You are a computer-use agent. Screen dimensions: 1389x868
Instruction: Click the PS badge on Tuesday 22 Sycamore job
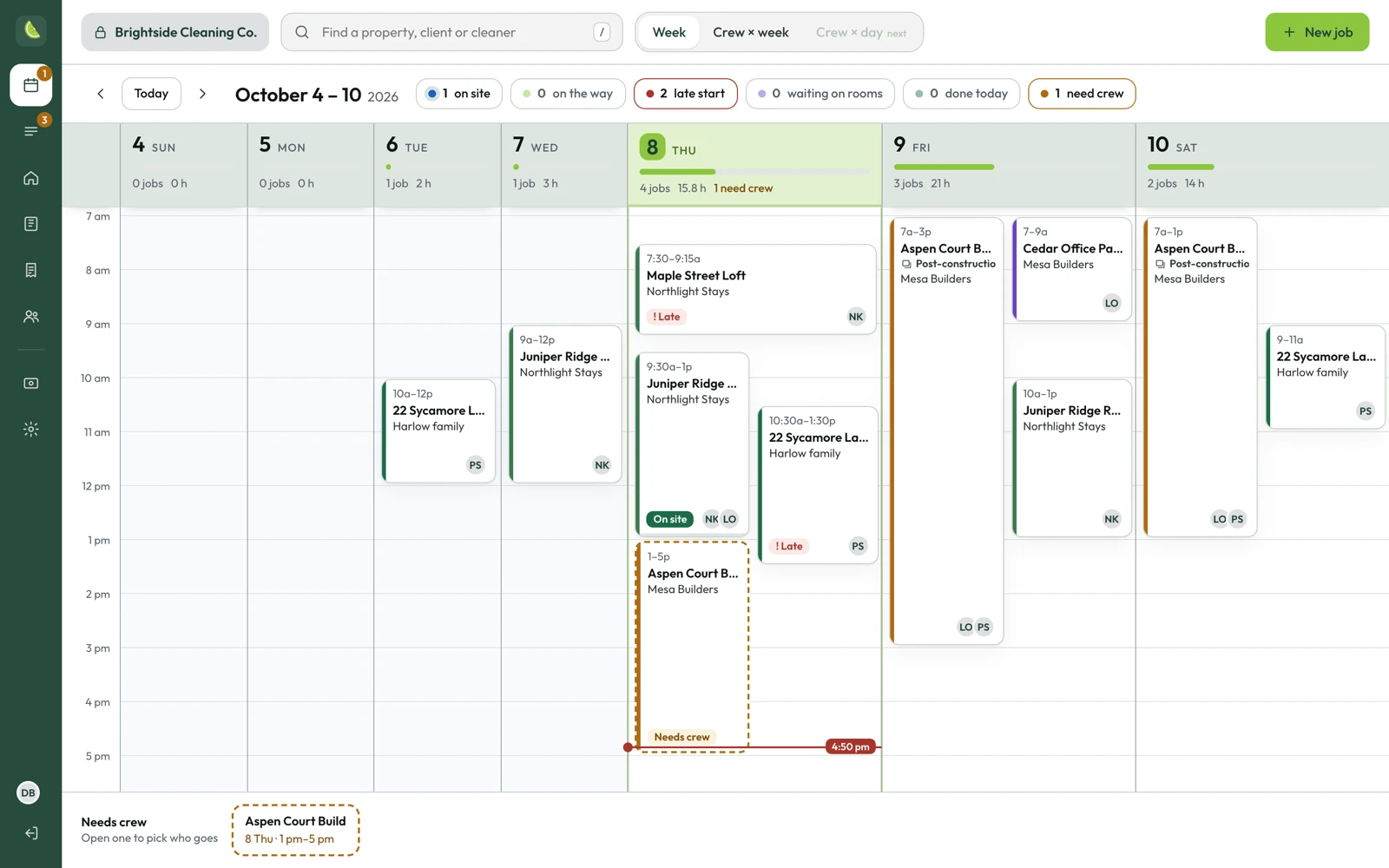(475, 465)
